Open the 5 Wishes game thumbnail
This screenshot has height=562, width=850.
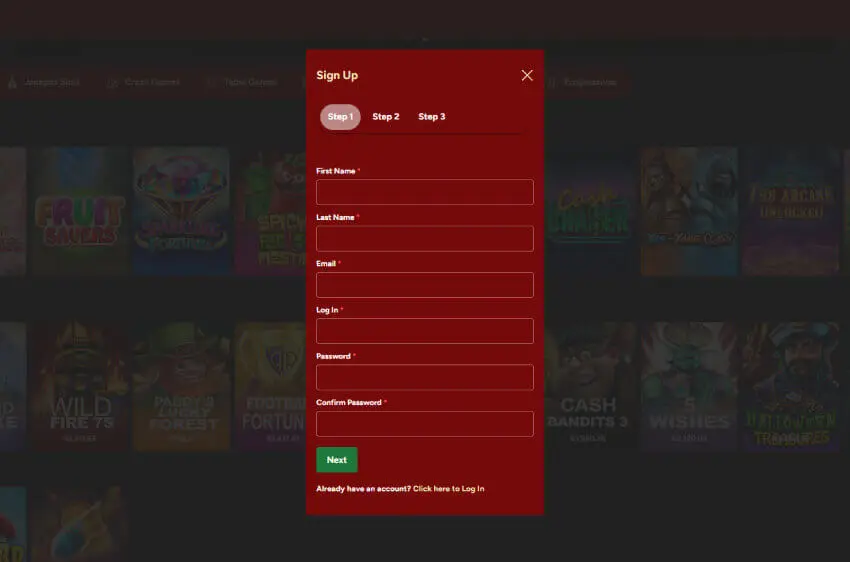(689, 386)
